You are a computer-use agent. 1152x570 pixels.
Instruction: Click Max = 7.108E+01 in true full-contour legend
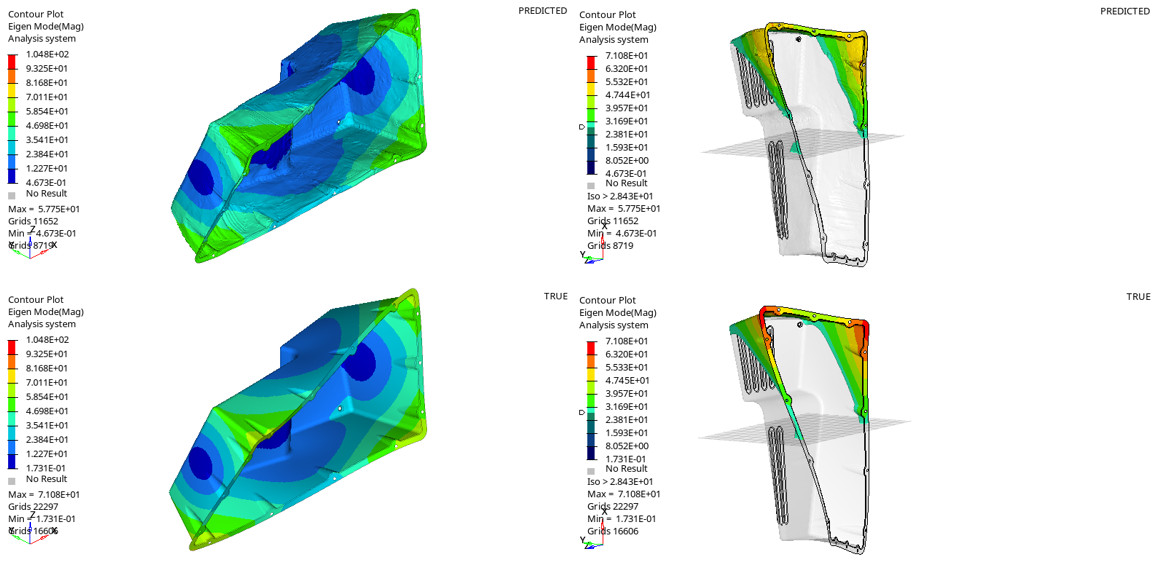click(x=44, y=494)
